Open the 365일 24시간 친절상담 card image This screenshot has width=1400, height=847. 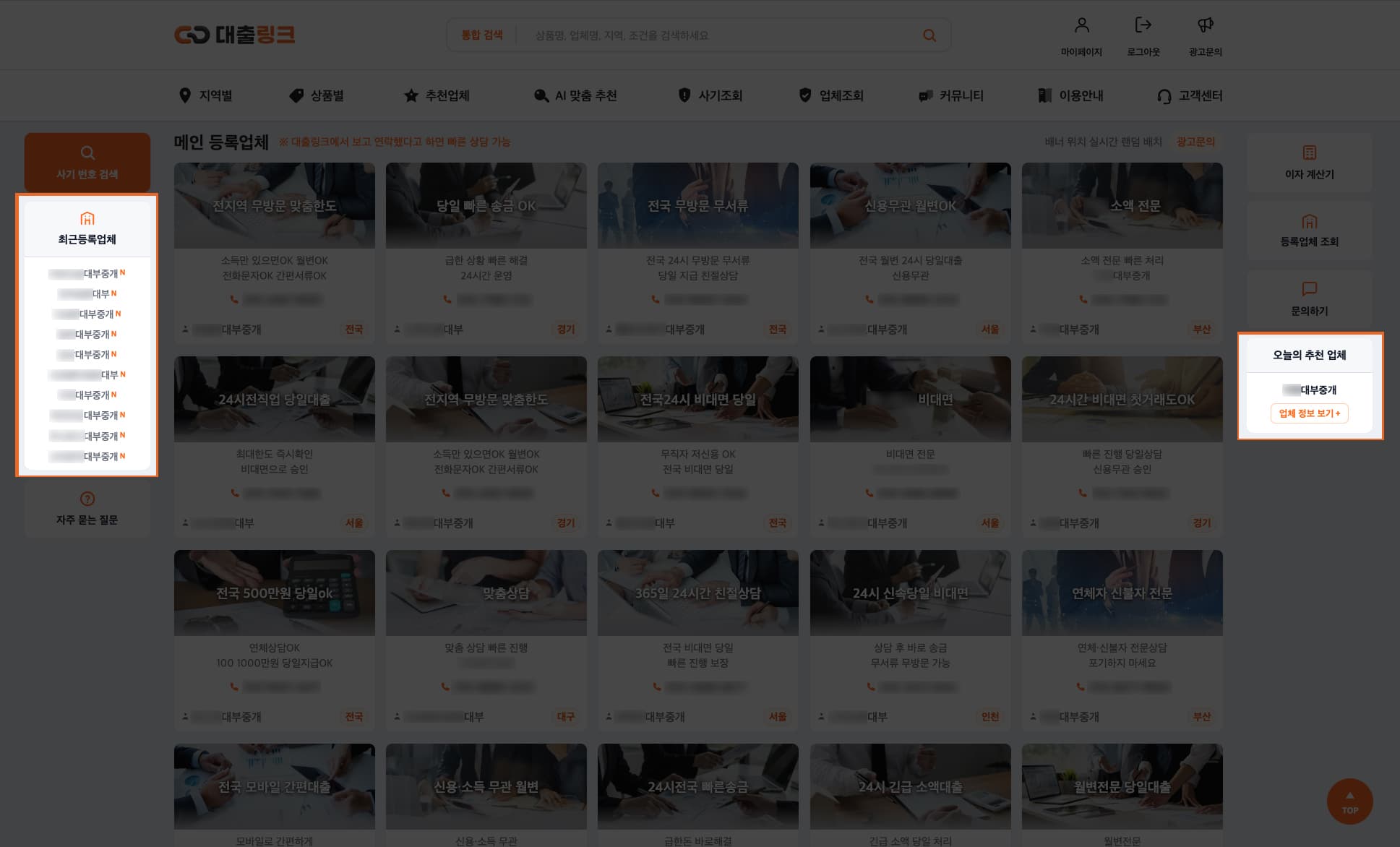pos(698,593)
